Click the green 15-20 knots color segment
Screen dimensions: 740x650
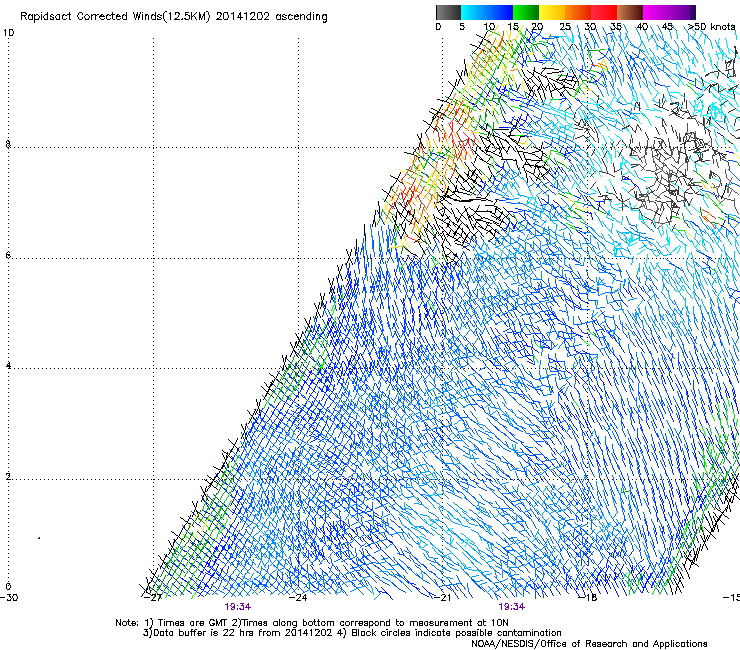click(526, 12)
